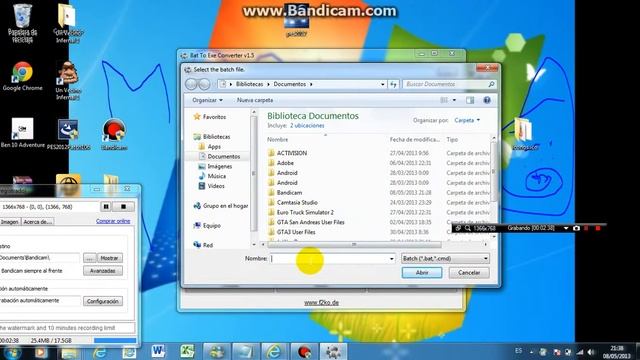Stop recording via the red square on recording bar
The image size is (640, 360).
(x=598, y=228)
